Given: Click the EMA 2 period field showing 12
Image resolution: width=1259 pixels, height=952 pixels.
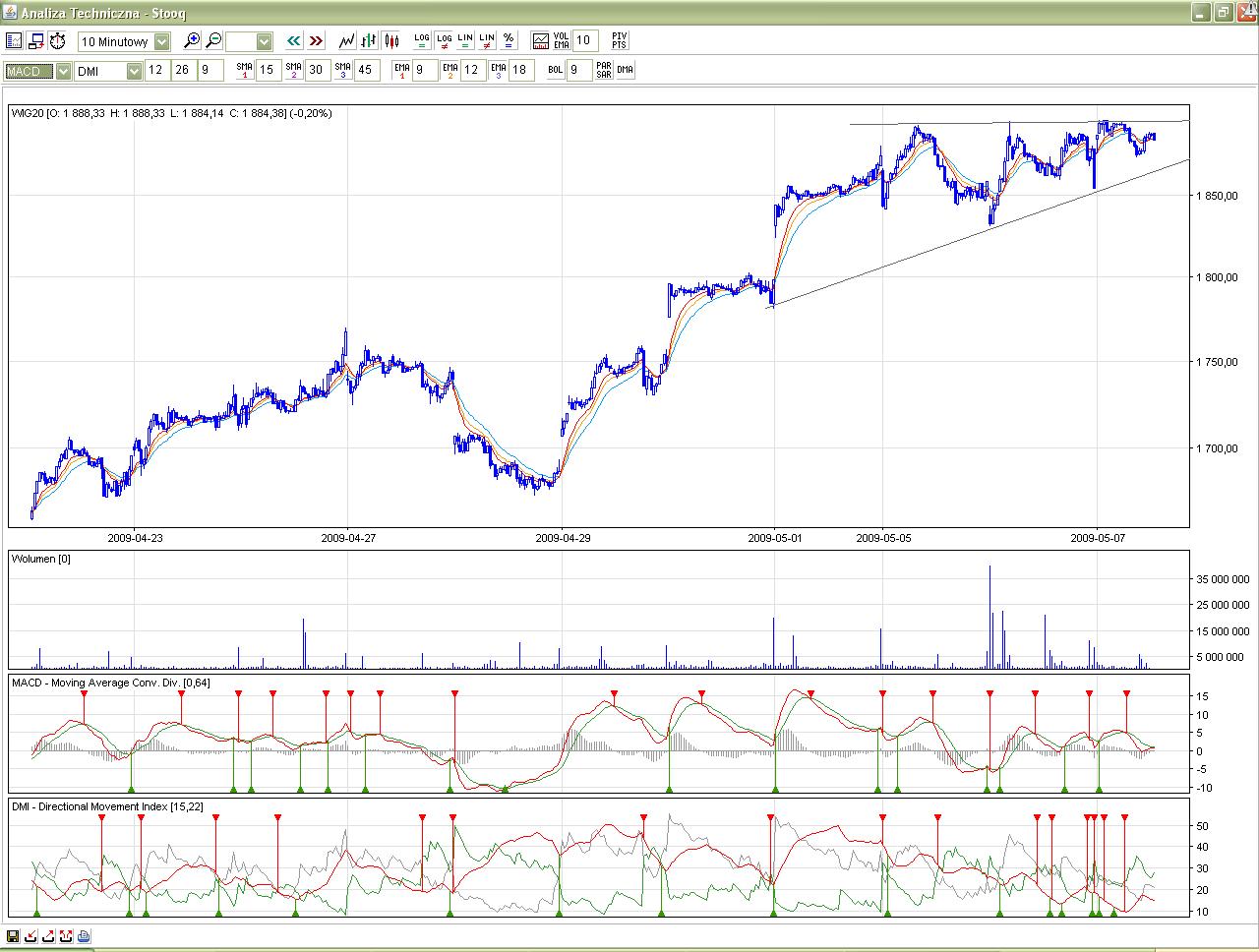Looking at the screenshot, I should [474, 71].
